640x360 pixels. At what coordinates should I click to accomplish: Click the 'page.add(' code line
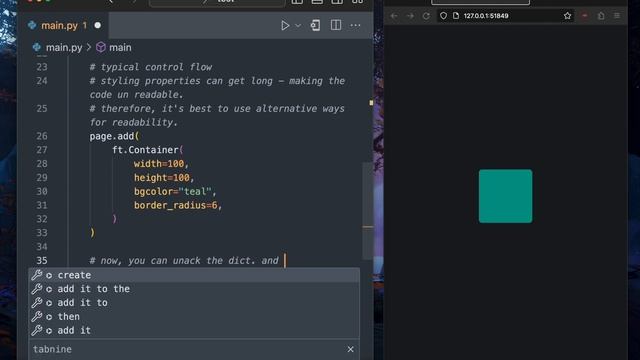tap(114, 136)
